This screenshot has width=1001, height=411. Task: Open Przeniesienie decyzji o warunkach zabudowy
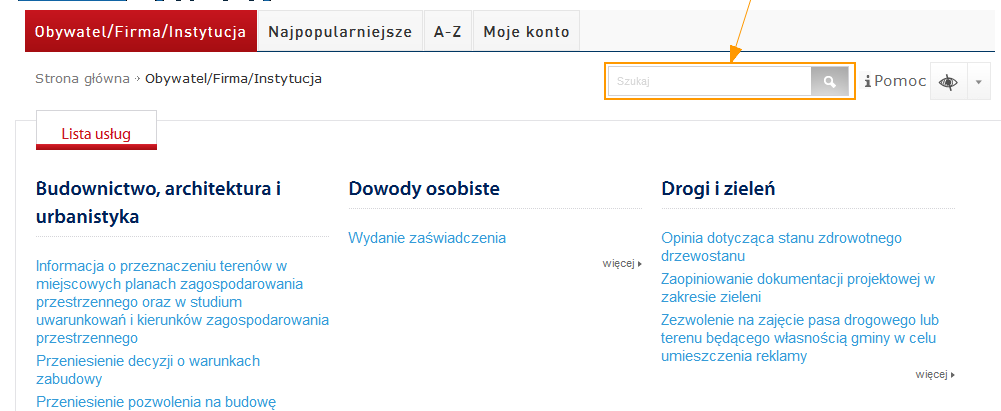tap(147, 370)
